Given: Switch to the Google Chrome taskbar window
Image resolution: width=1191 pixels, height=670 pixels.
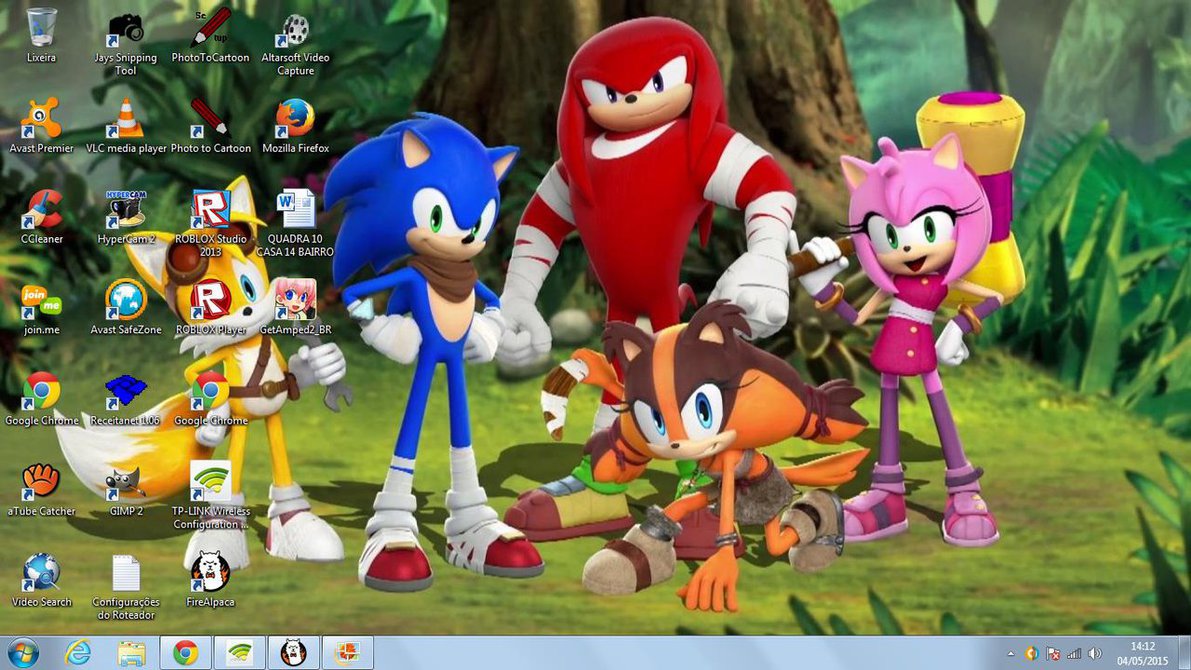Looking at the screenshot, I should [185, 653].
